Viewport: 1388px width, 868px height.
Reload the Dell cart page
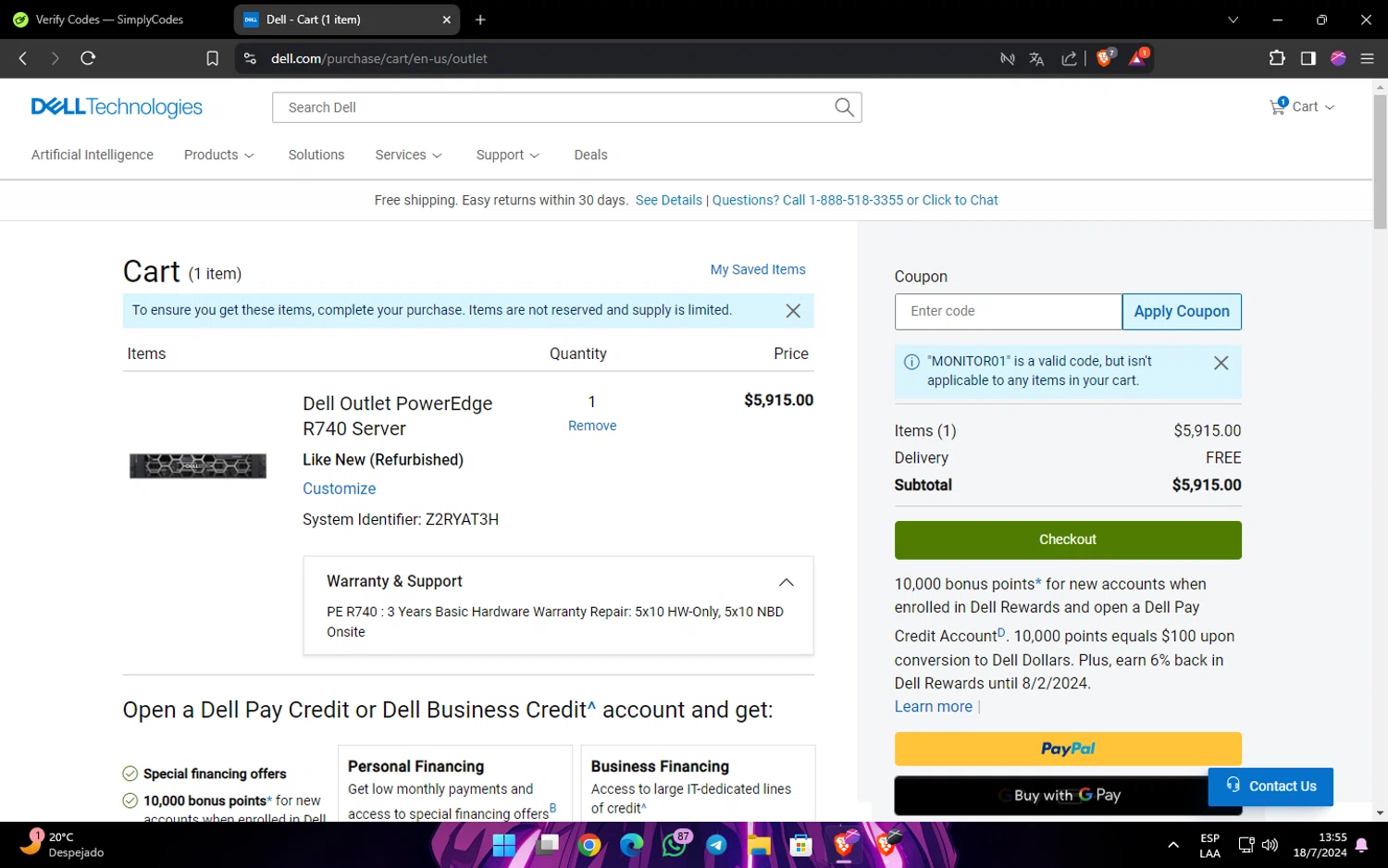(x=88, y=58)
